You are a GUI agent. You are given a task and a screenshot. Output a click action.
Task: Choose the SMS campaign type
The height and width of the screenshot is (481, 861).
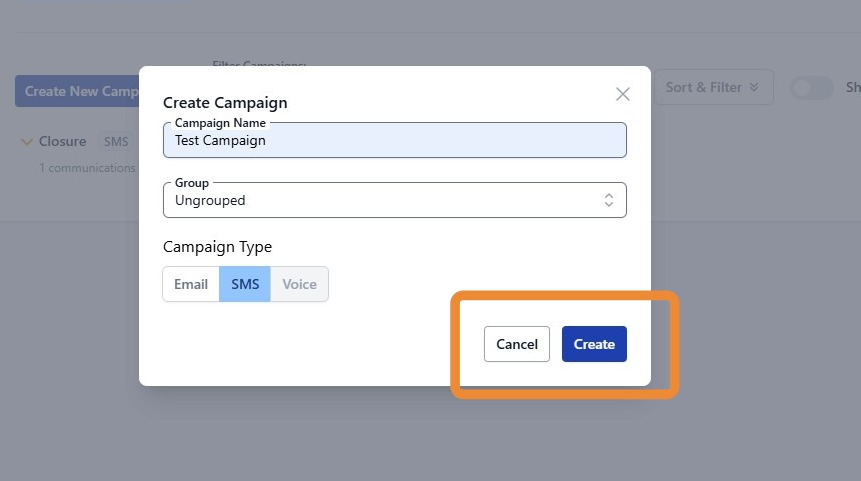pos(245,284)
